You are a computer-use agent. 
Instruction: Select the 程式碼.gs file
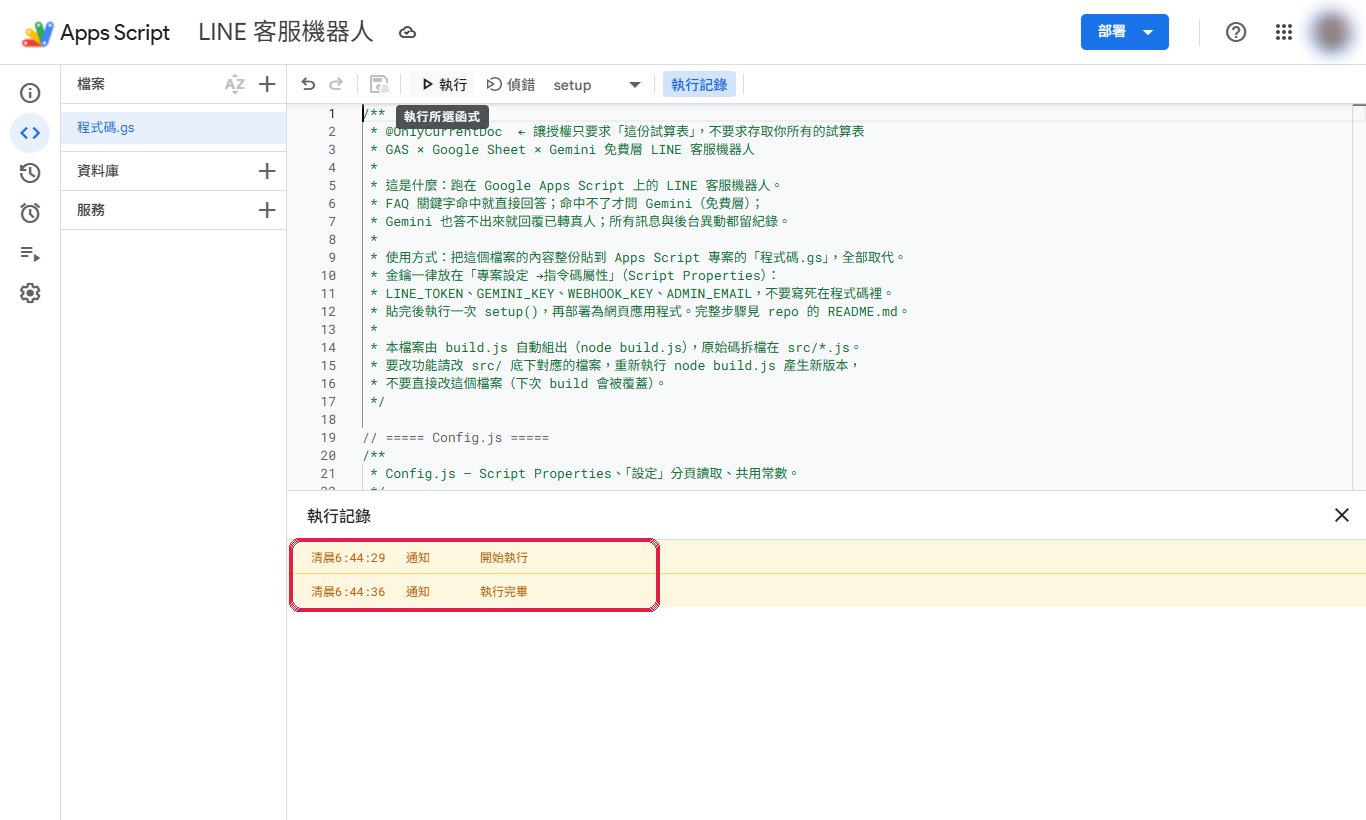click(174, 128)
